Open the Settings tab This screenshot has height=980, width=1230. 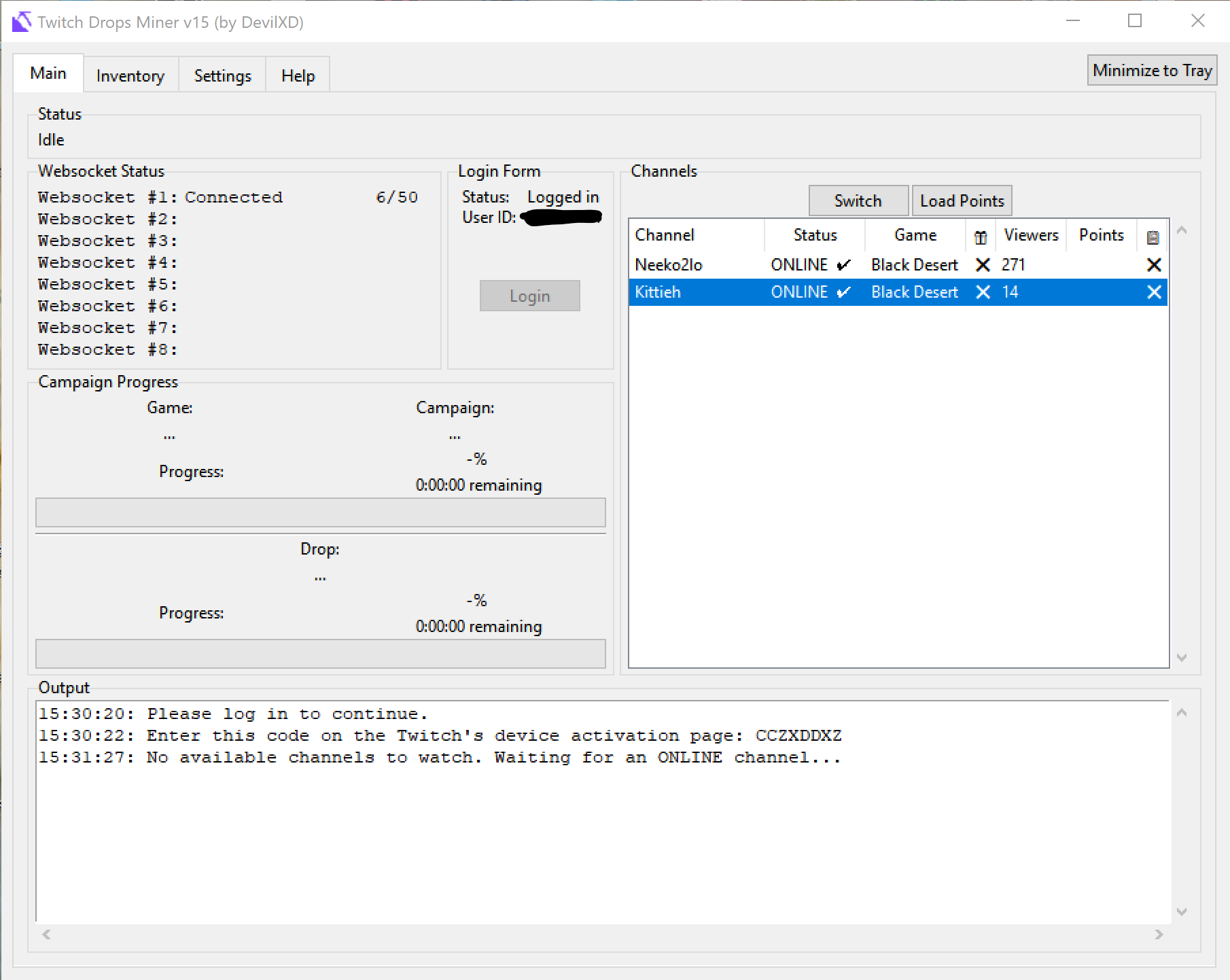pyautogui.click(x=222, y=75)
